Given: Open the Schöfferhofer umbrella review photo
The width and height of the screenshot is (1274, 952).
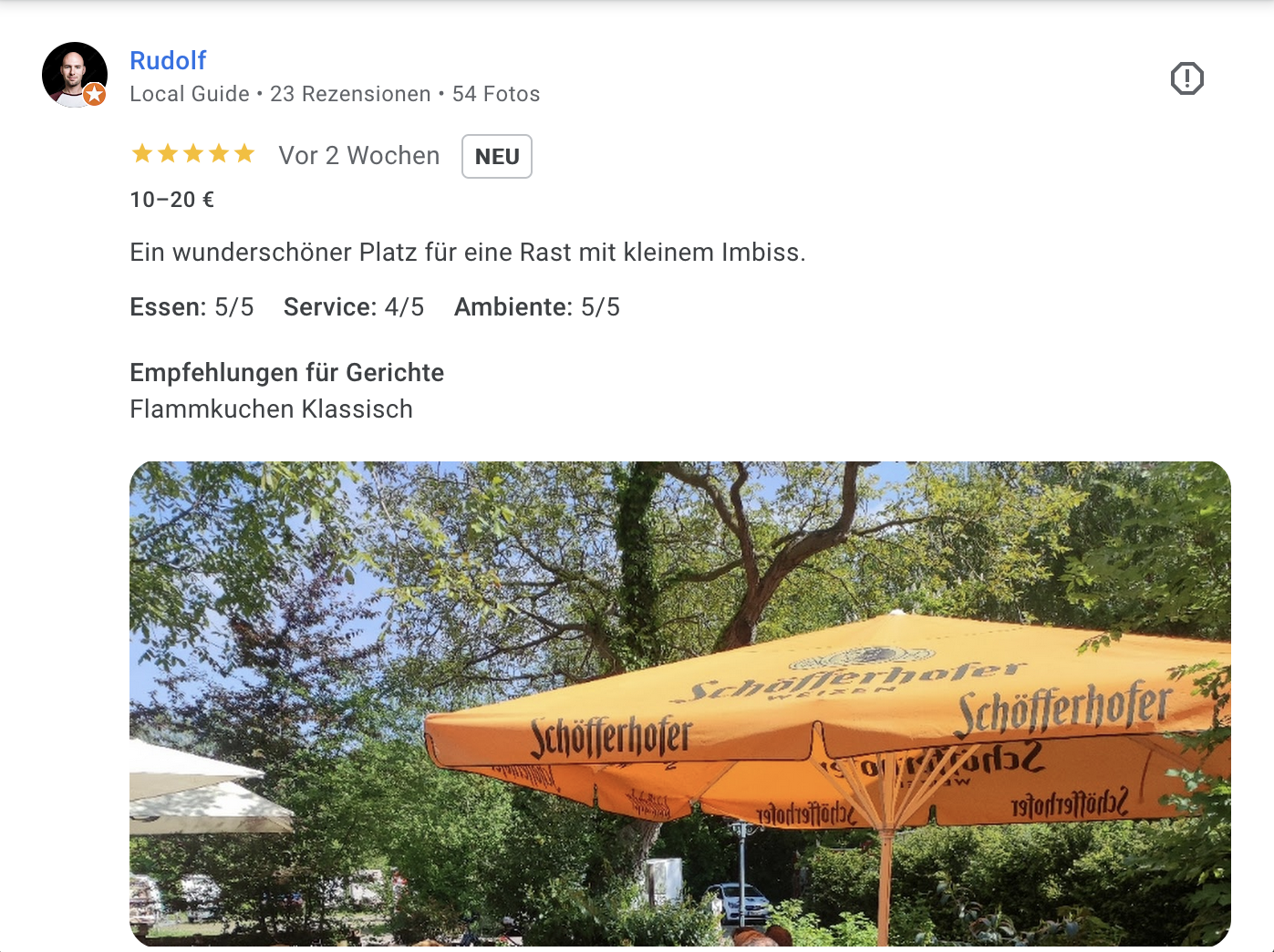Looking at the screenshot, I should click(x=680, y=704).
